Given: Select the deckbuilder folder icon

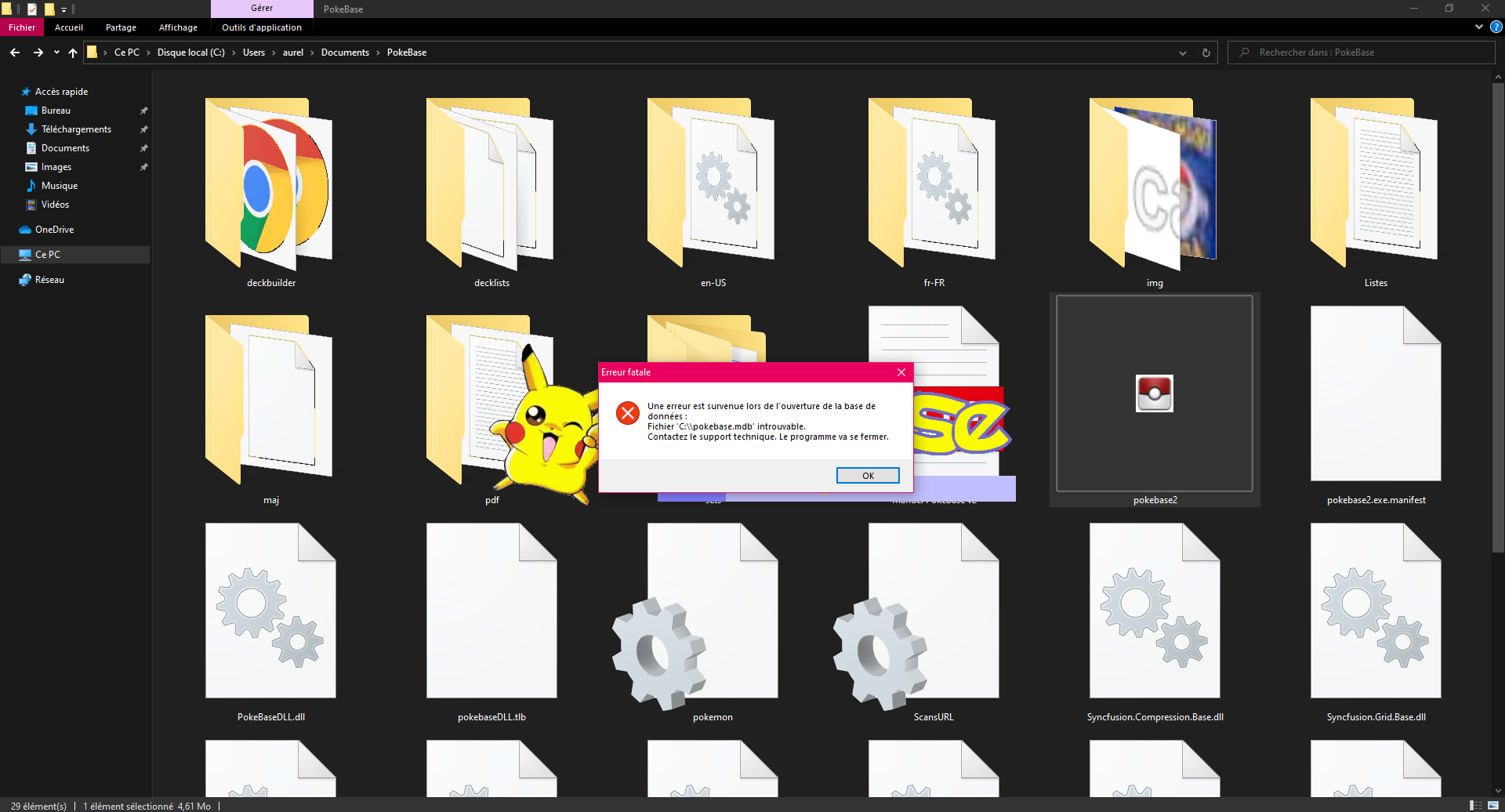Looking at the screenshot, I should pos(270,184).
